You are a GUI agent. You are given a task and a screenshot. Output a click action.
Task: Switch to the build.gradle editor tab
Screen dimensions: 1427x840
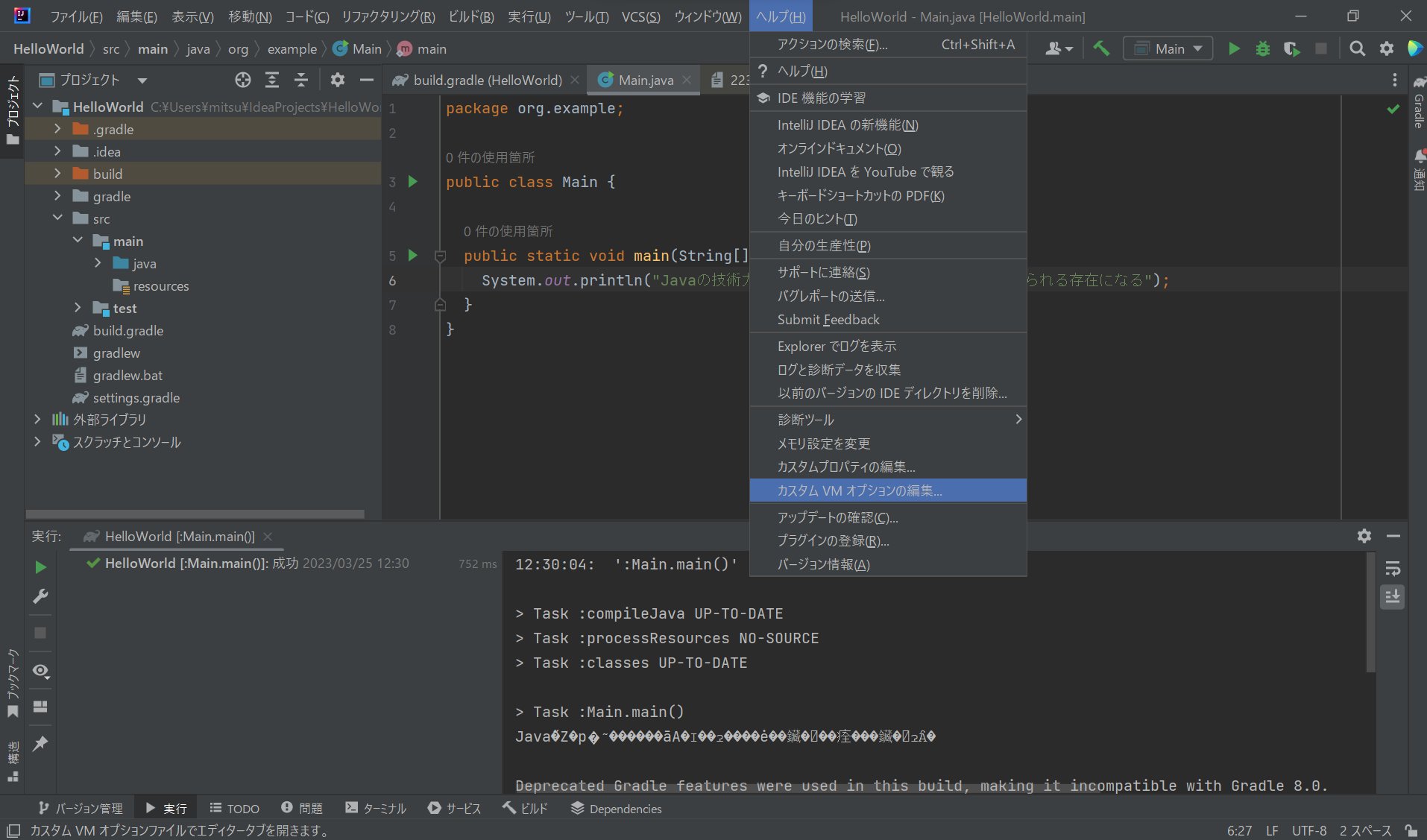(x=485, y=80)
